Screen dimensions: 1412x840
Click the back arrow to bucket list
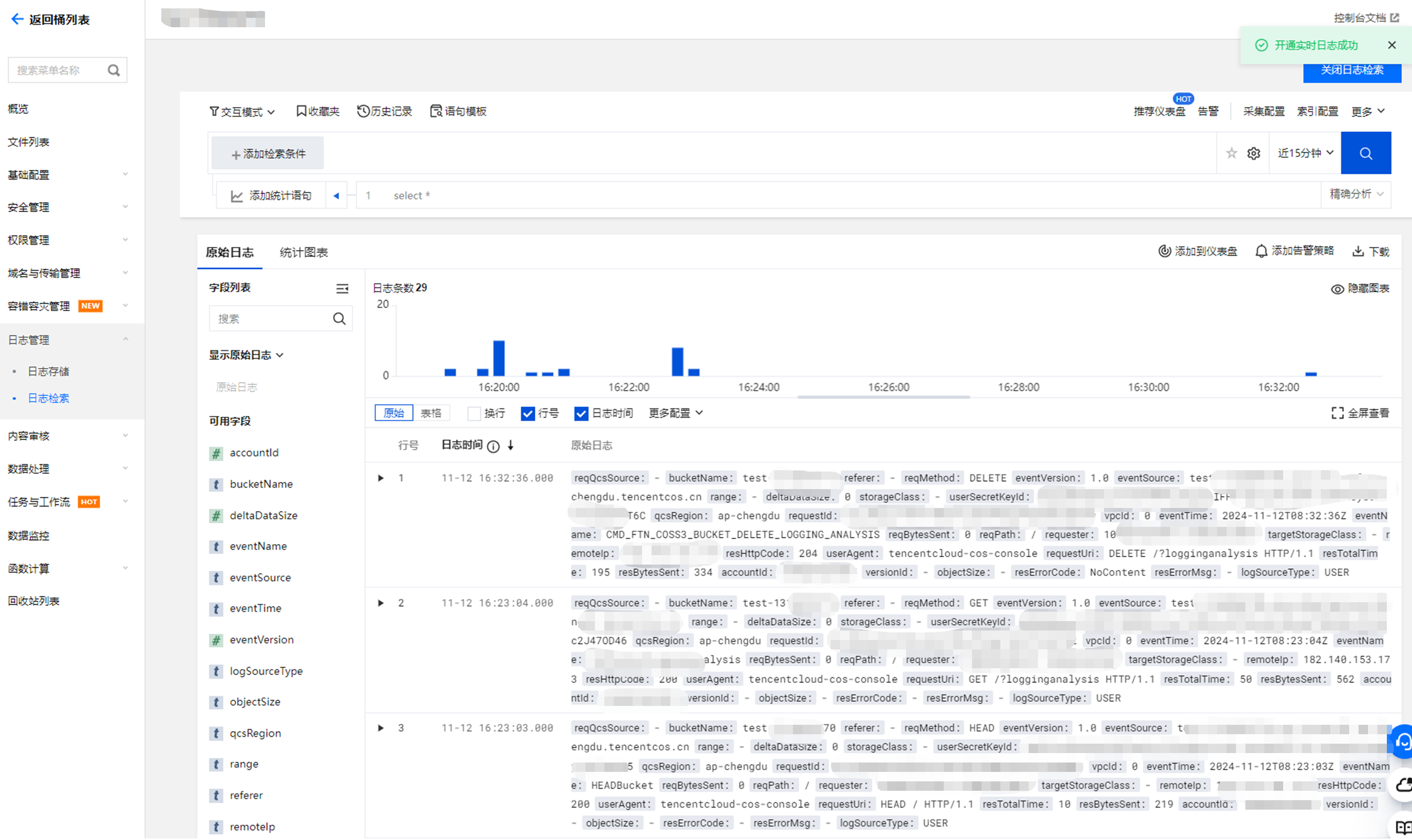pyautogui.click(x=17, y=19)
